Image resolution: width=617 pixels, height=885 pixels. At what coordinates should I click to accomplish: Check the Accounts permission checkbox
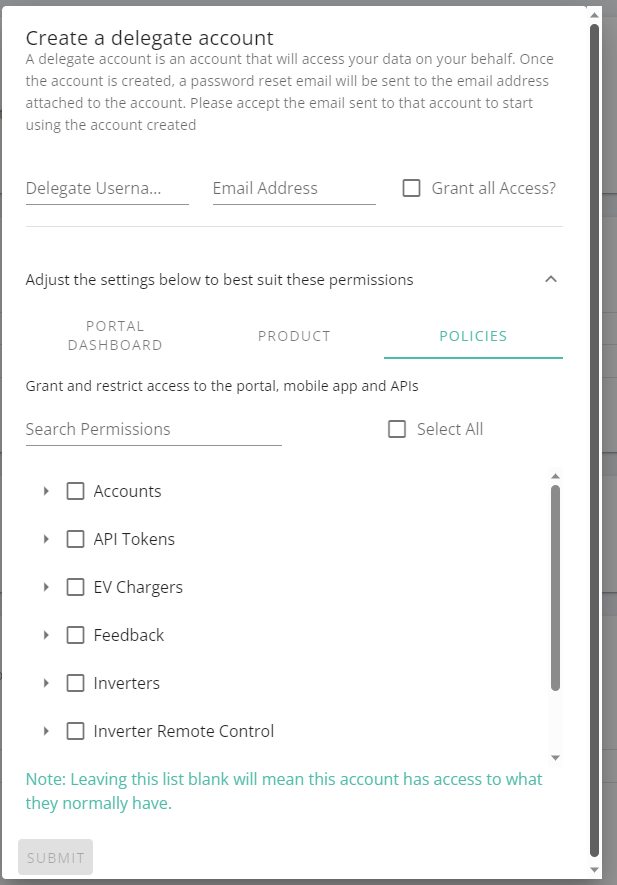coord(76,491)
